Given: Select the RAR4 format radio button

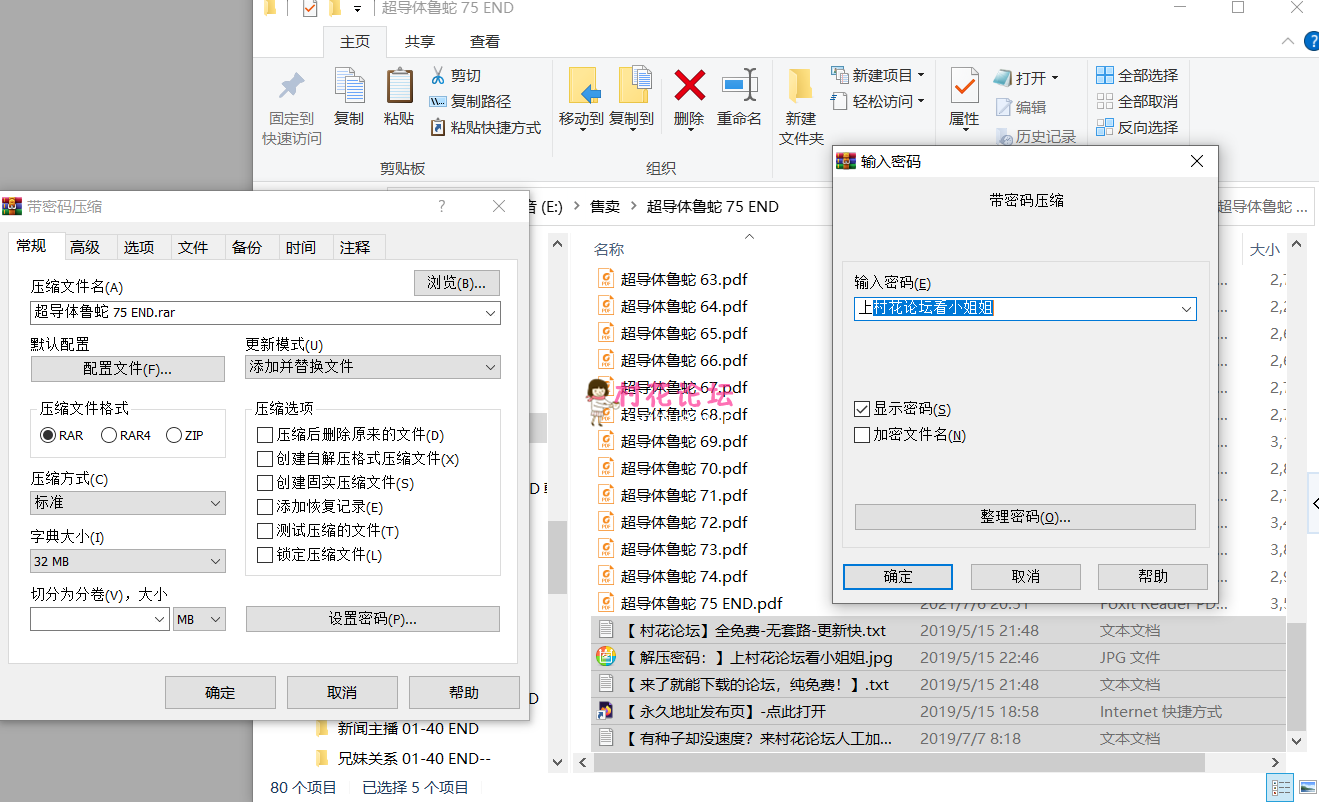Looking at the screenshot, I should (x=109, y=435).
